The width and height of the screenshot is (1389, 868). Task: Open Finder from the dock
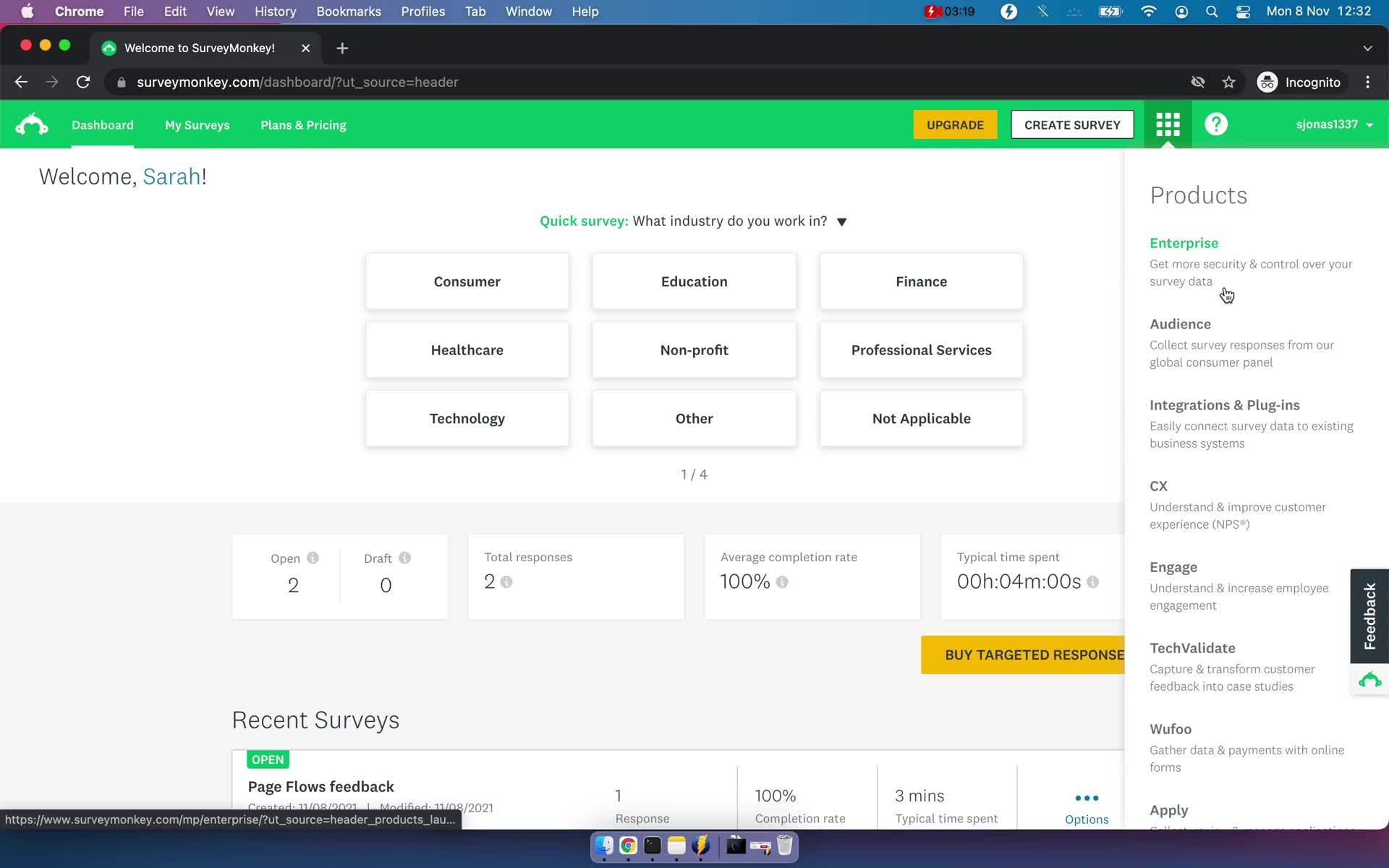pos(604,846)
